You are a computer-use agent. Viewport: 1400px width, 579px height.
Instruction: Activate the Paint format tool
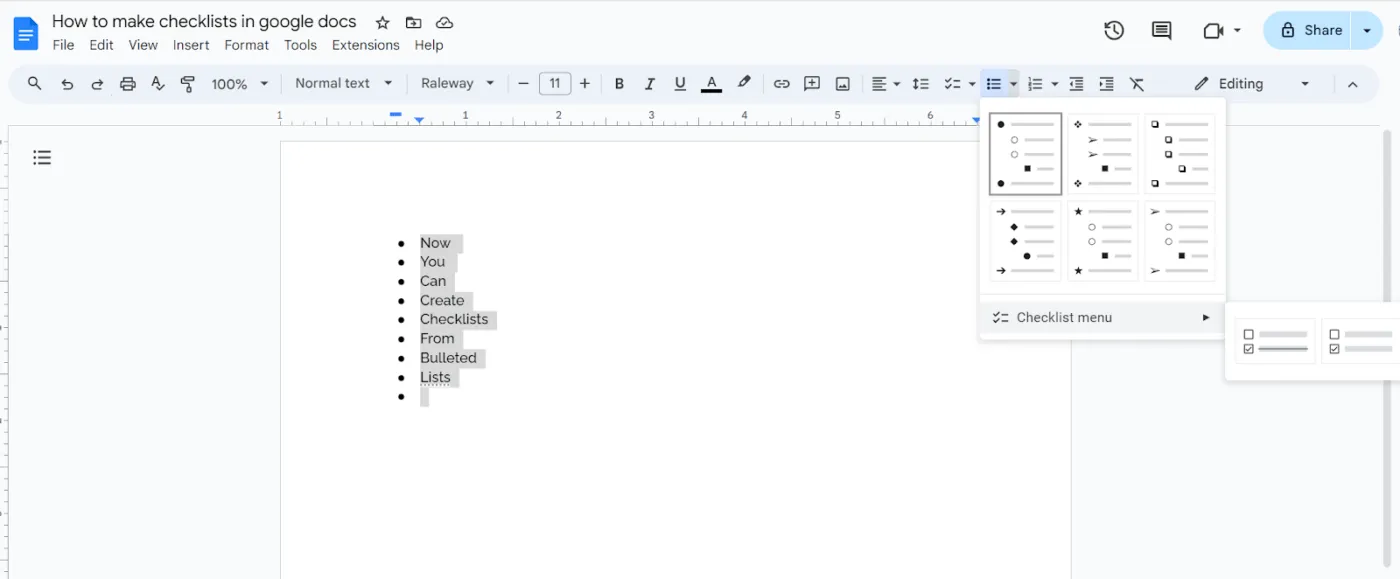(x=187, y=83)
